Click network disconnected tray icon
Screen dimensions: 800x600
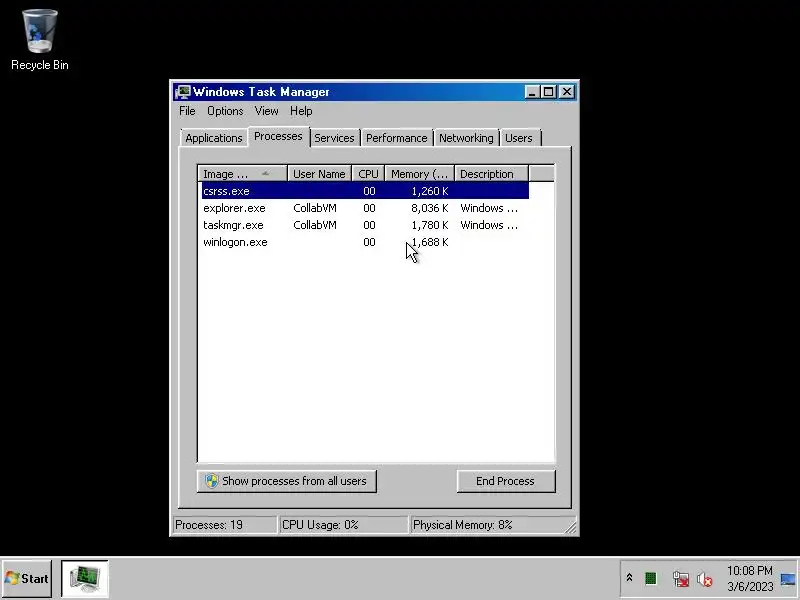tap(681, 579)
